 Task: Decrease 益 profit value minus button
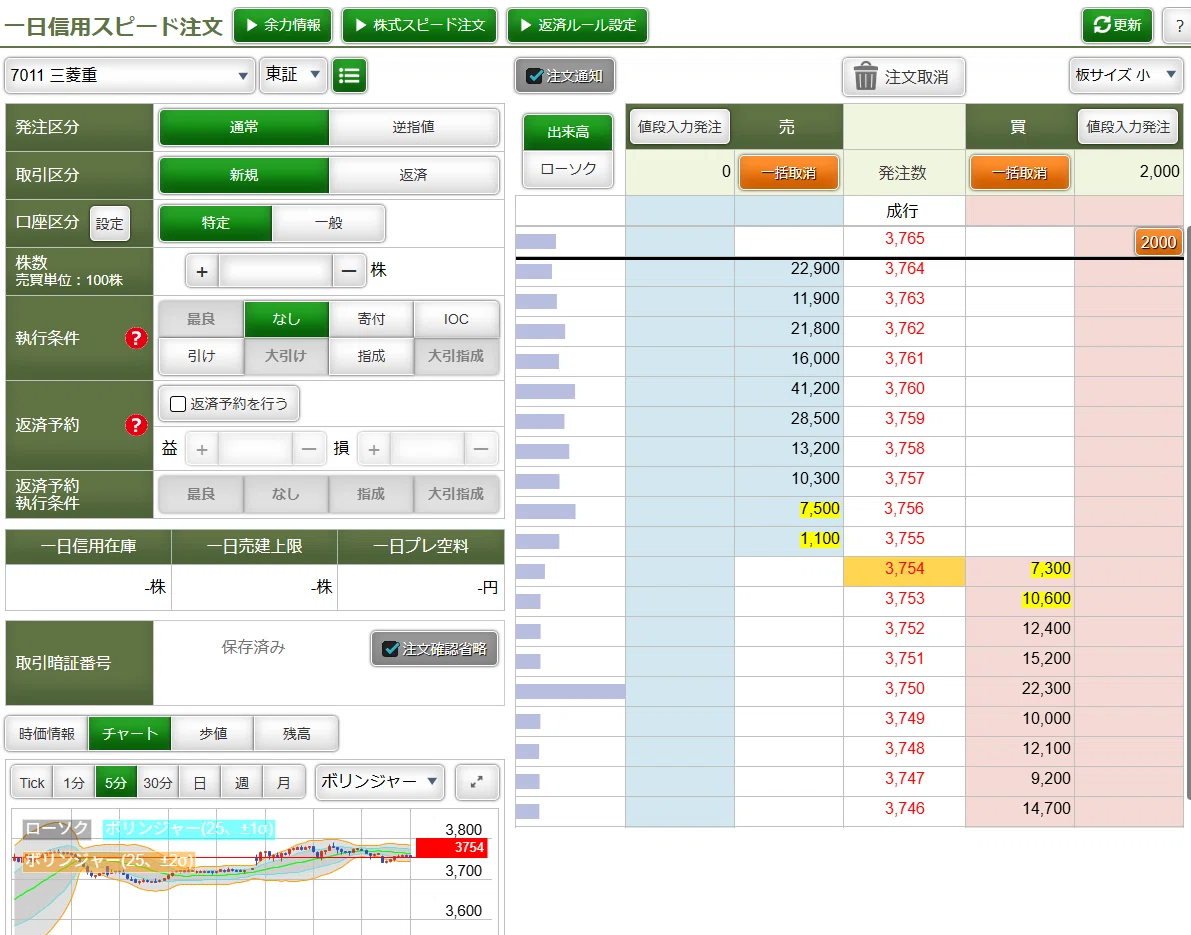pyautogui.click(x=308, y=450)
